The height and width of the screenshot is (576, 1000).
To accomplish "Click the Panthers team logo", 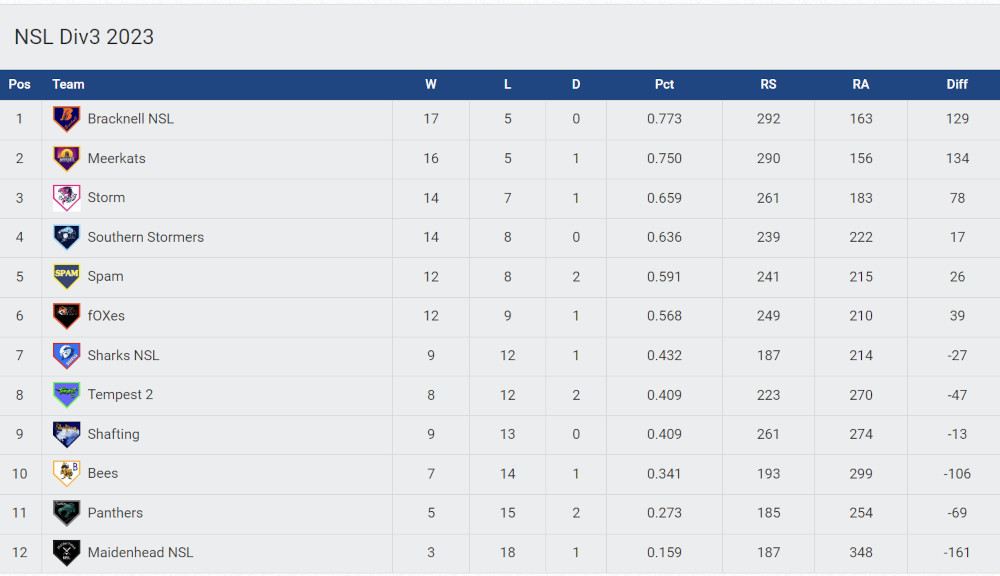I will tap(66, 513).
